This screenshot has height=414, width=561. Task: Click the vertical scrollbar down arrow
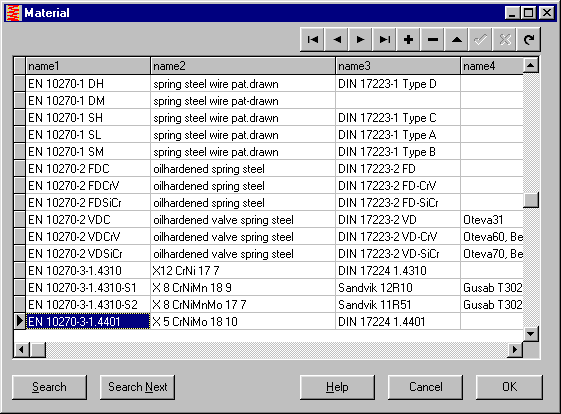[x=531, y=334]
